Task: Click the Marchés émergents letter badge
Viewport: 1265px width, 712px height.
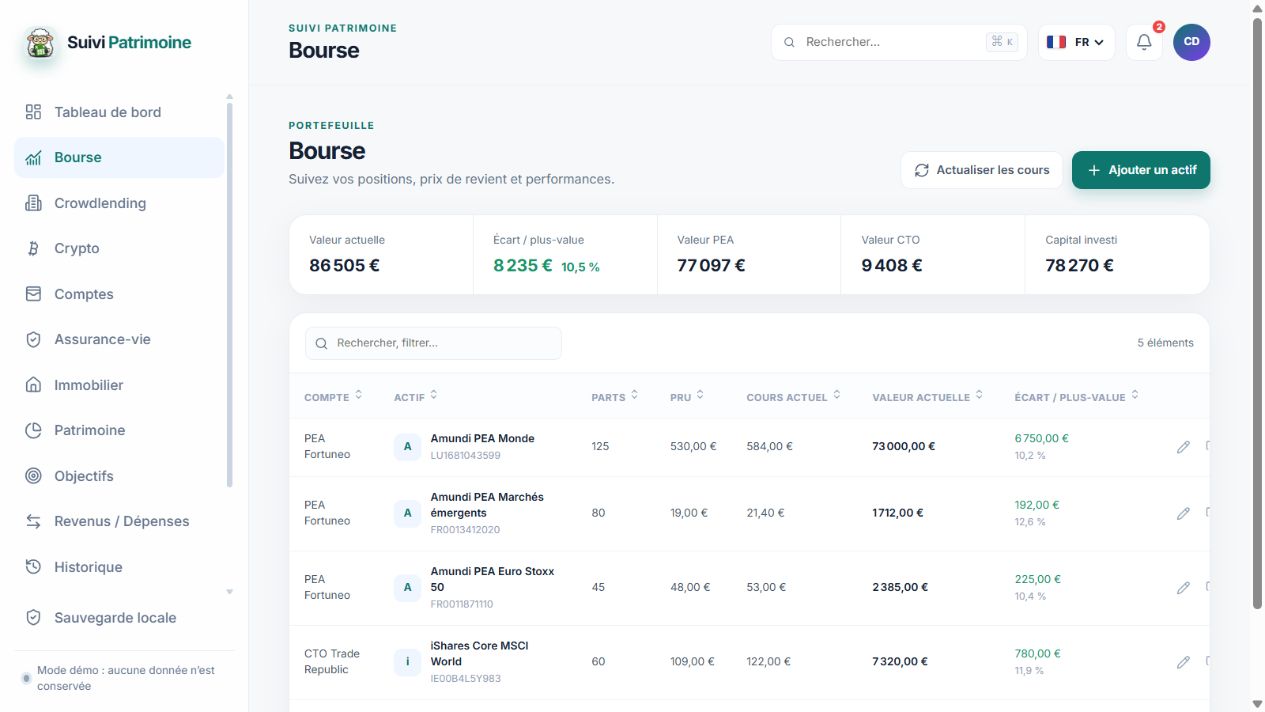Action: [407, 513]
